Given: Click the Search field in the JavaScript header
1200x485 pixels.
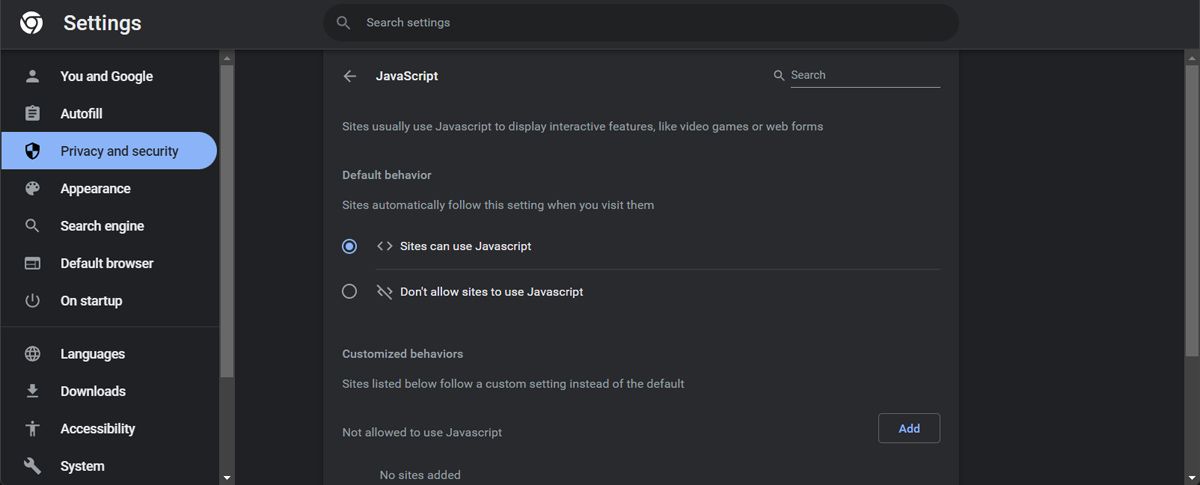Looking at the screenshot, I should (865, 75).
